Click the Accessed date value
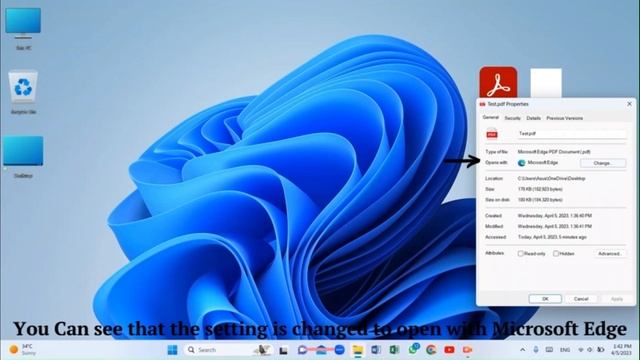Viewport: 640px width, 360px height. point(552,237)
